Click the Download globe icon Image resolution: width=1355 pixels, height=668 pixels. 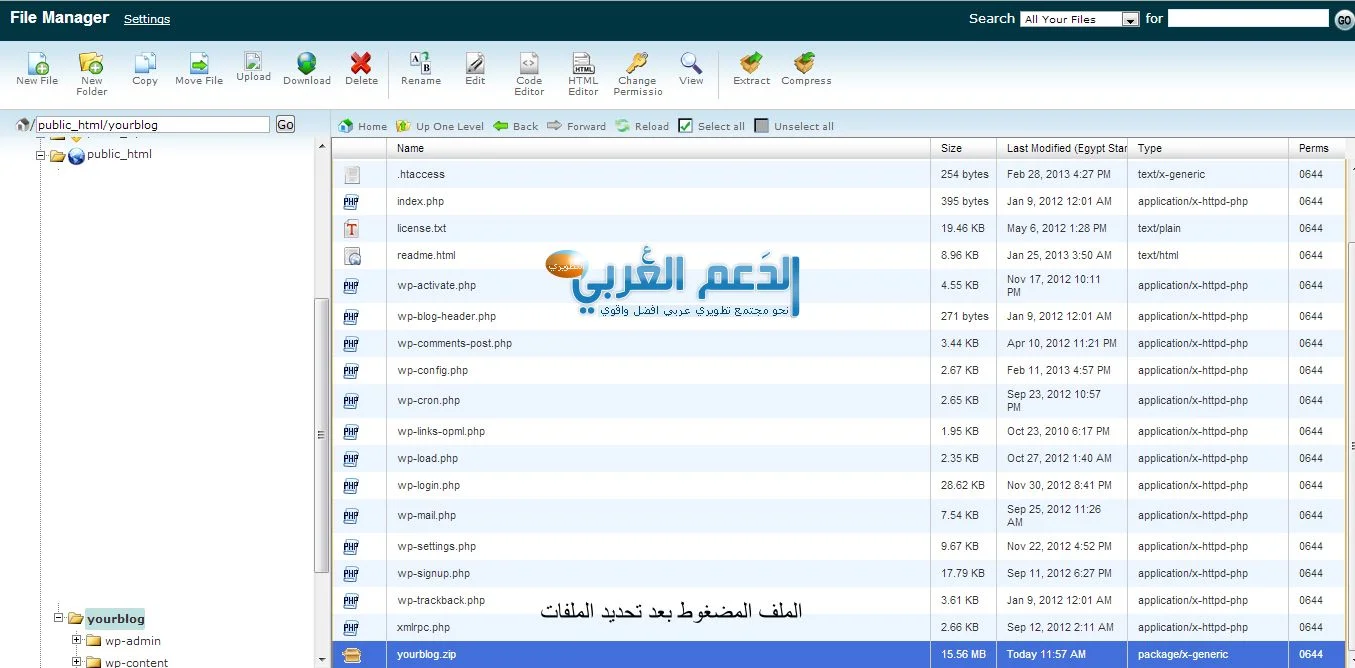point(306,66)
